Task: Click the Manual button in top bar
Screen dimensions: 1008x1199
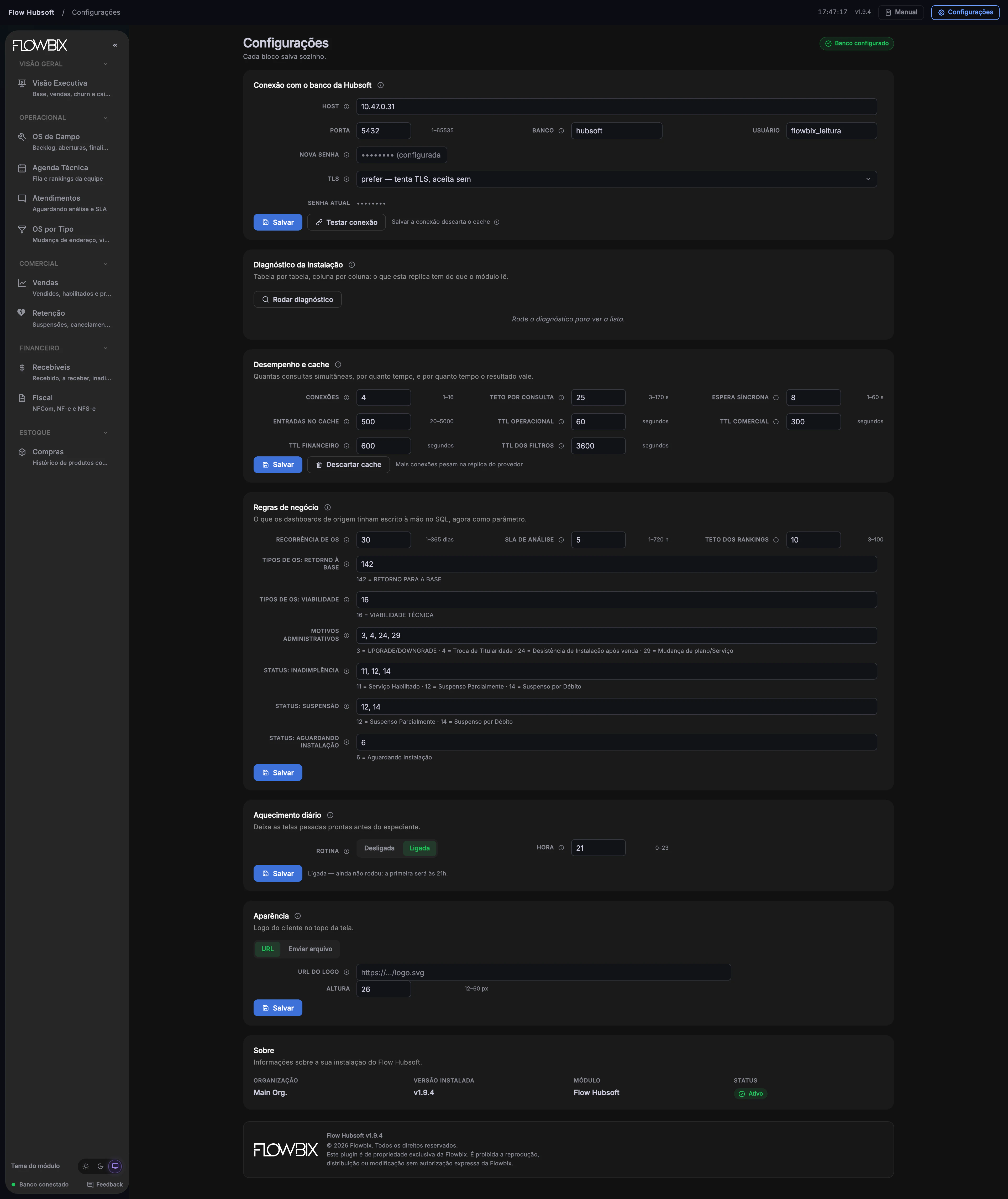Action: [x=901, y=12]
